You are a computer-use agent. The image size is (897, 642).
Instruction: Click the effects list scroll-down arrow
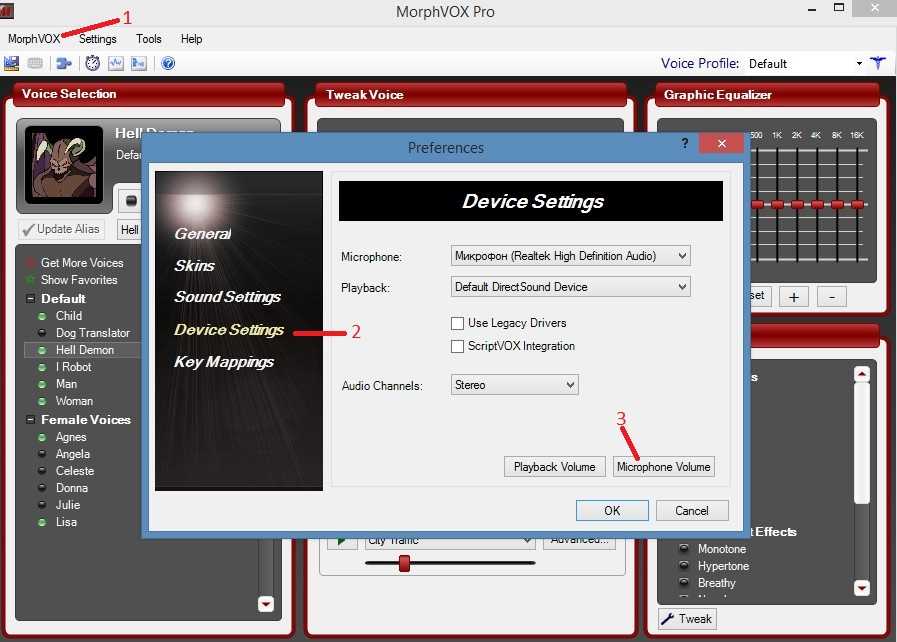pyautogui.click(x=862, y=588)
